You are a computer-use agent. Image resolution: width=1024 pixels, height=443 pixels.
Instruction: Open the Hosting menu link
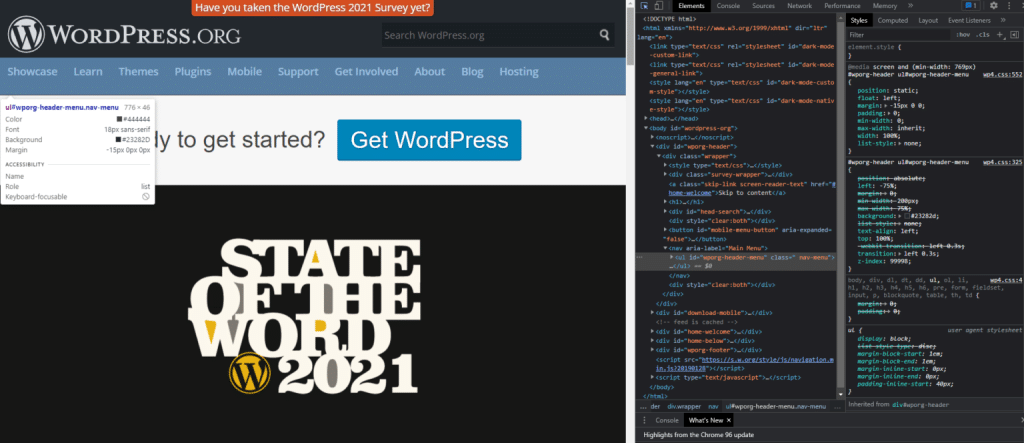519,72
